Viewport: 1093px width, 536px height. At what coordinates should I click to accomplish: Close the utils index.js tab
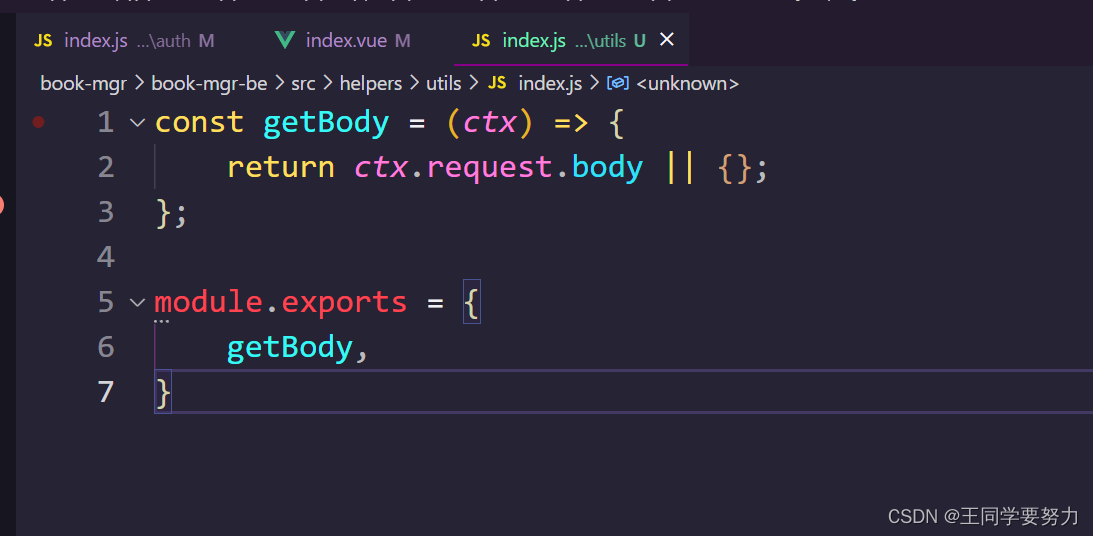667,40
